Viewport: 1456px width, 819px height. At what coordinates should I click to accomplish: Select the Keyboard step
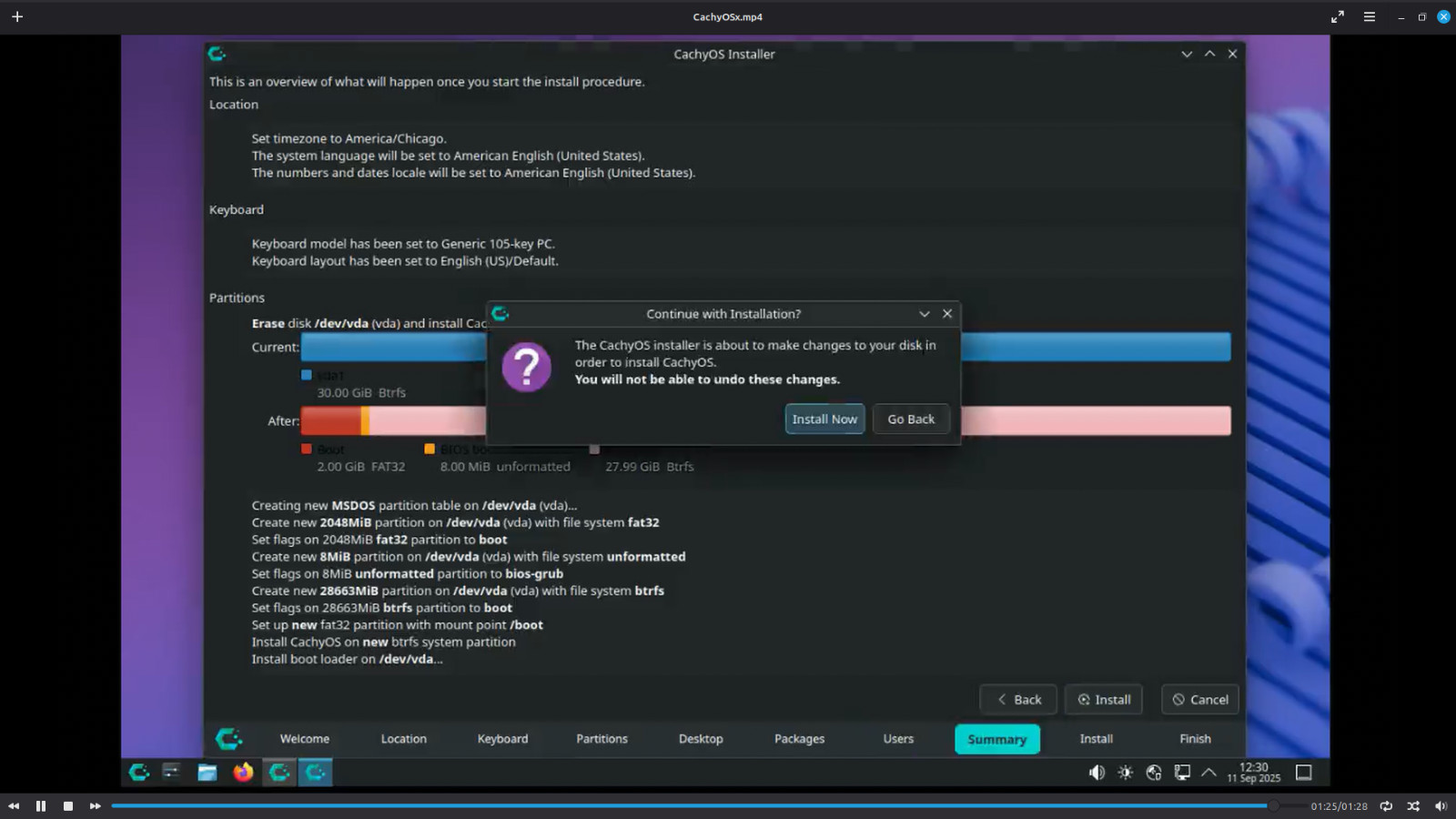pos(502,739)
